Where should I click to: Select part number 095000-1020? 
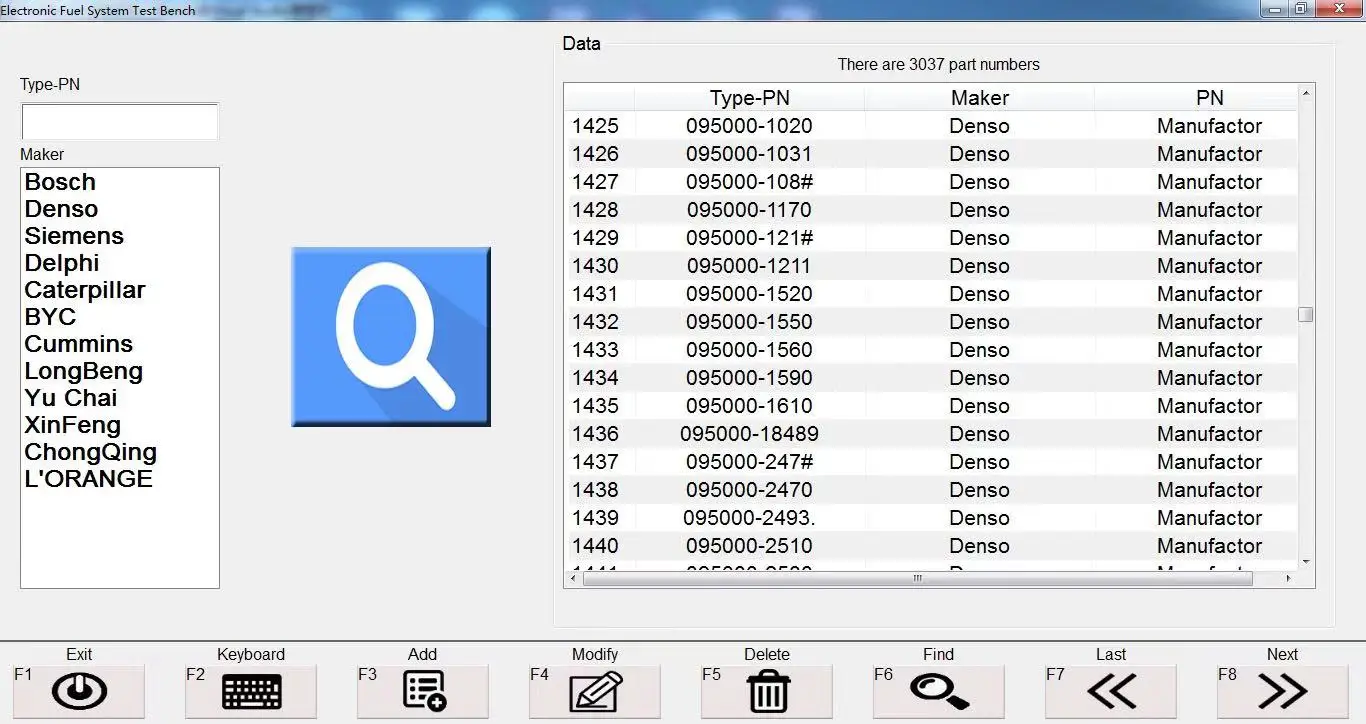(x=749, y=126)
